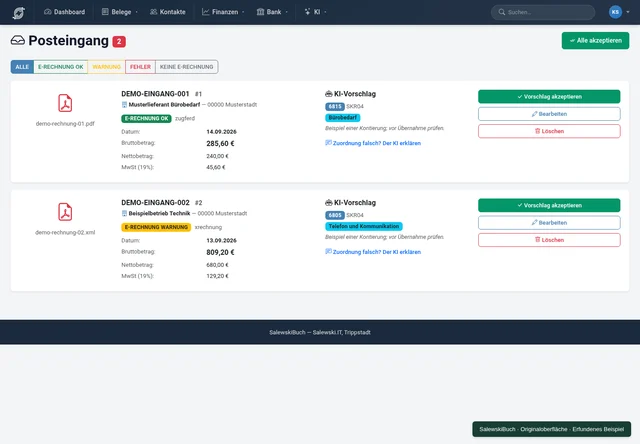The image size is (640, 444).
Task: Click building icon beside Musterlieferant Bürobedarf
Action: 124,105
